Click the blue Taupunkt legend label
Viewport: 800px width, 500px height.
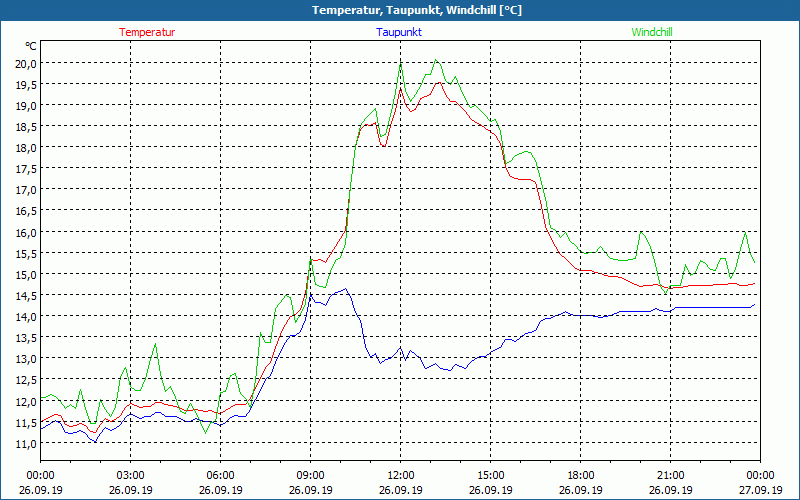(399, 32)
